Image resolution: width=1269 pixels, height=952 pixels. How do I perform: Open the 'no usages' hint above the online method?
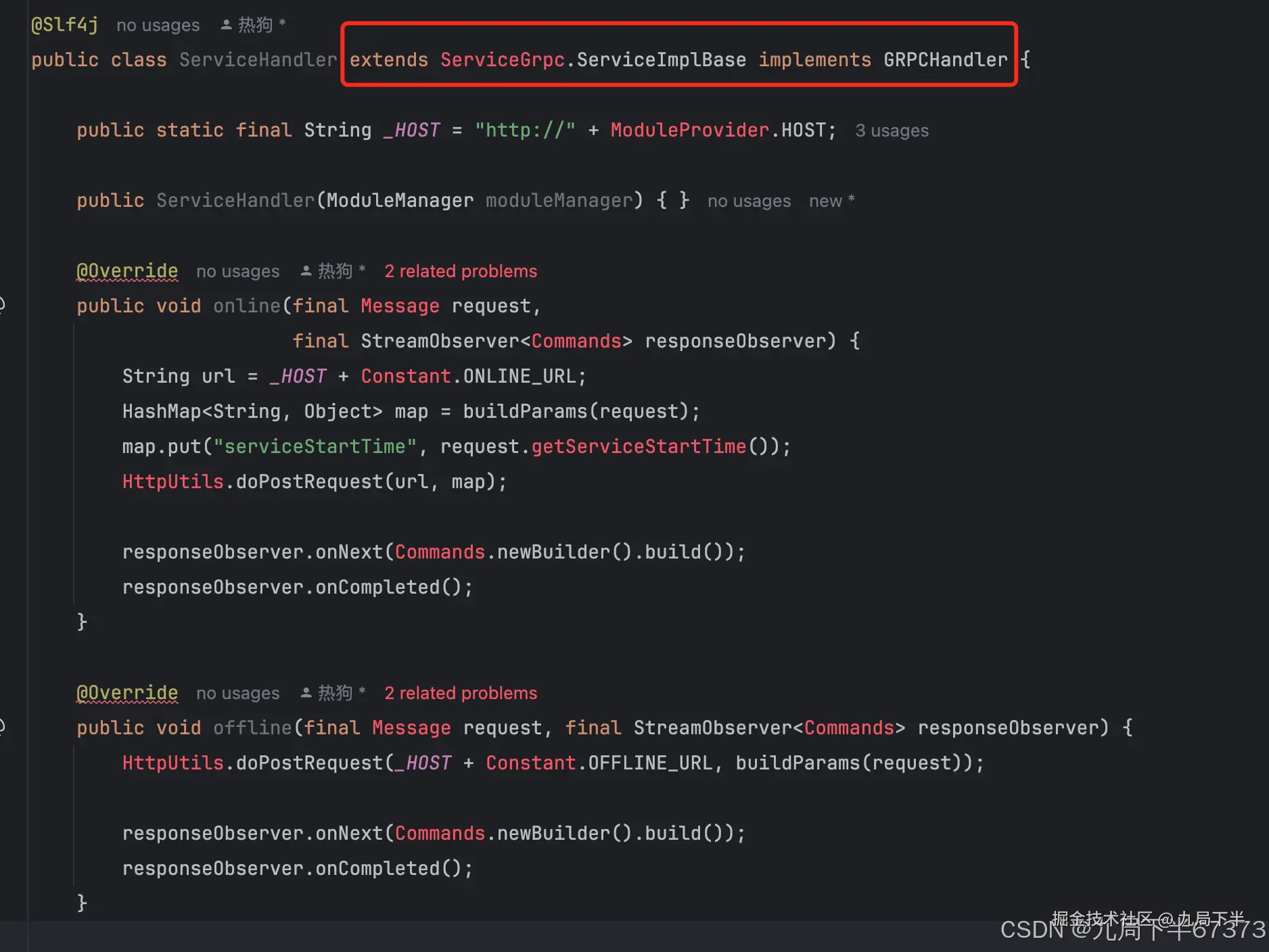tap(237, 271)
